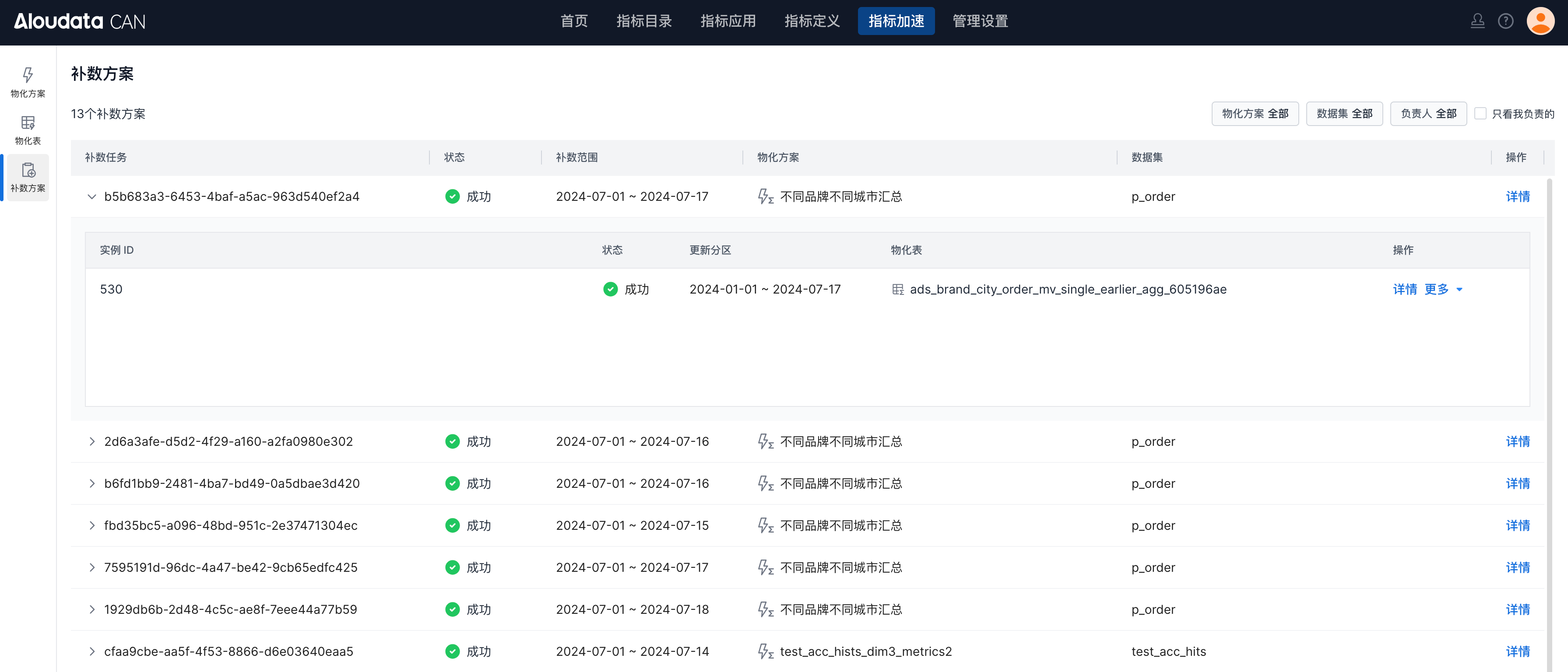
Task: Go to the 管理设置 menu
Action: 980,22
